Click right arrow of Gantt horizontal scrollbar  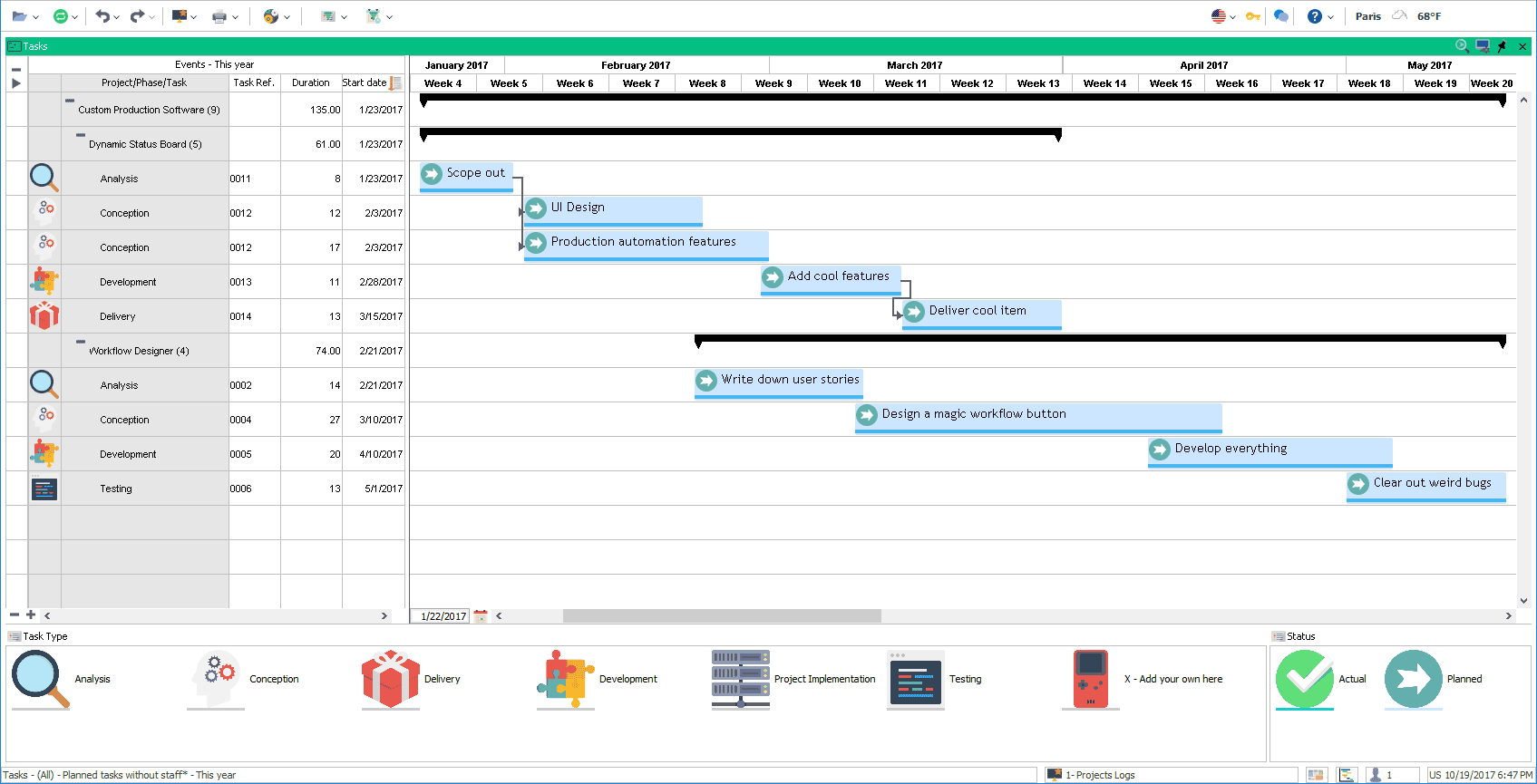(1509, 616)
